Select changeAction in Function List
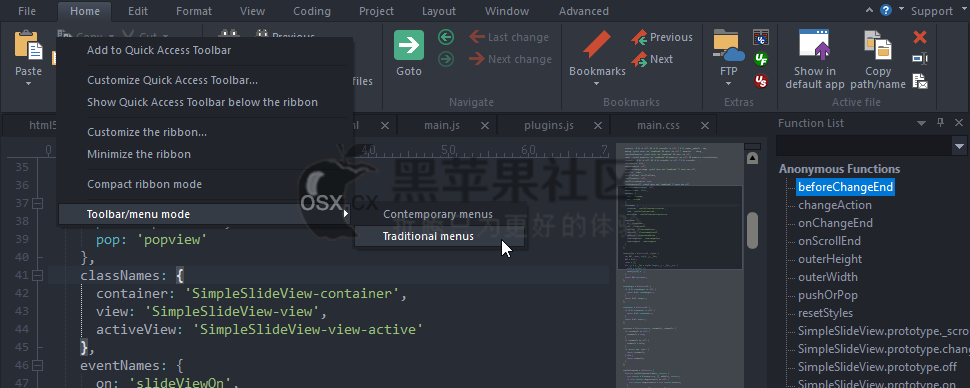Screen dimensions: 970x388 click(835, 205)
